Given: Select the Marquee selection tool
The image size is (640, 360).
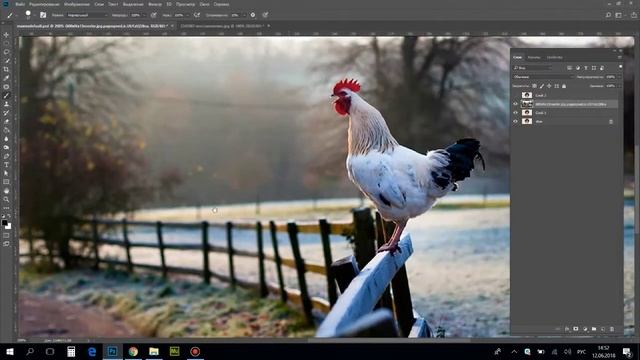Looking at the screenshot, I should pyautogui.click(x=6, y=44).
